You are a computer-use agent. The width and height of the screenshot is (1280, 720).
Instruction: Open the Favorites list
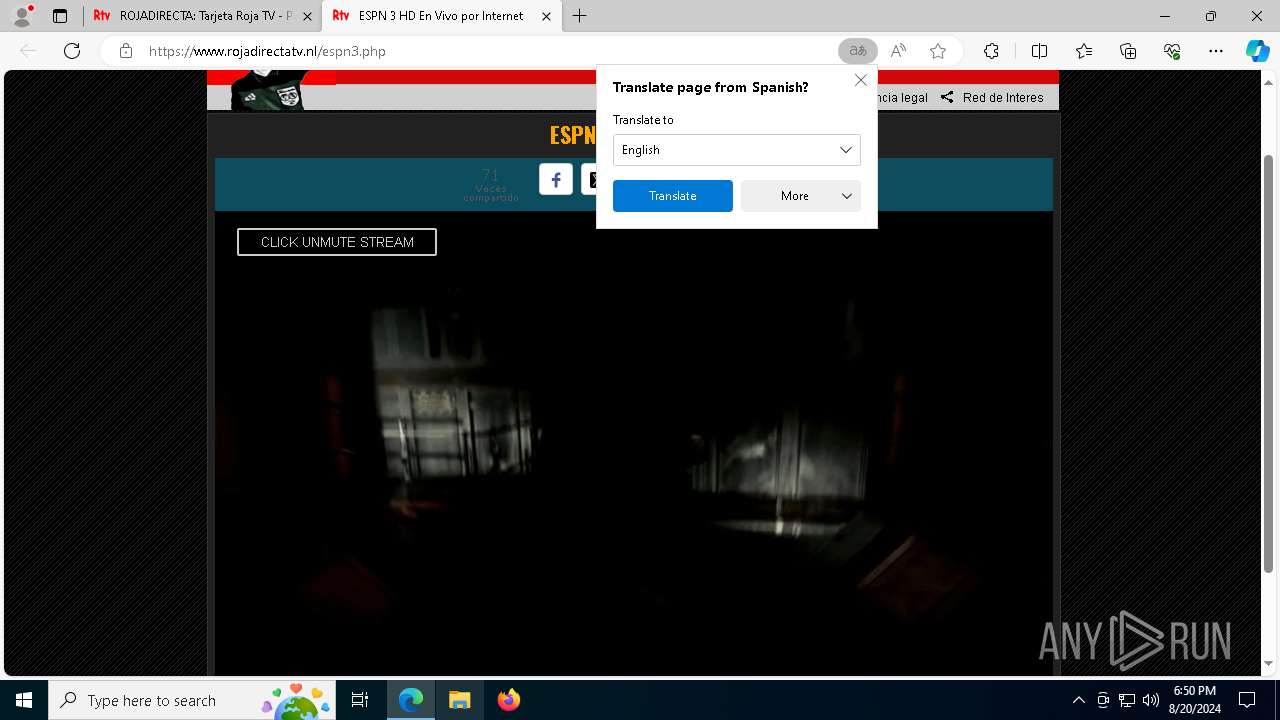click(x=1084, y=51)
